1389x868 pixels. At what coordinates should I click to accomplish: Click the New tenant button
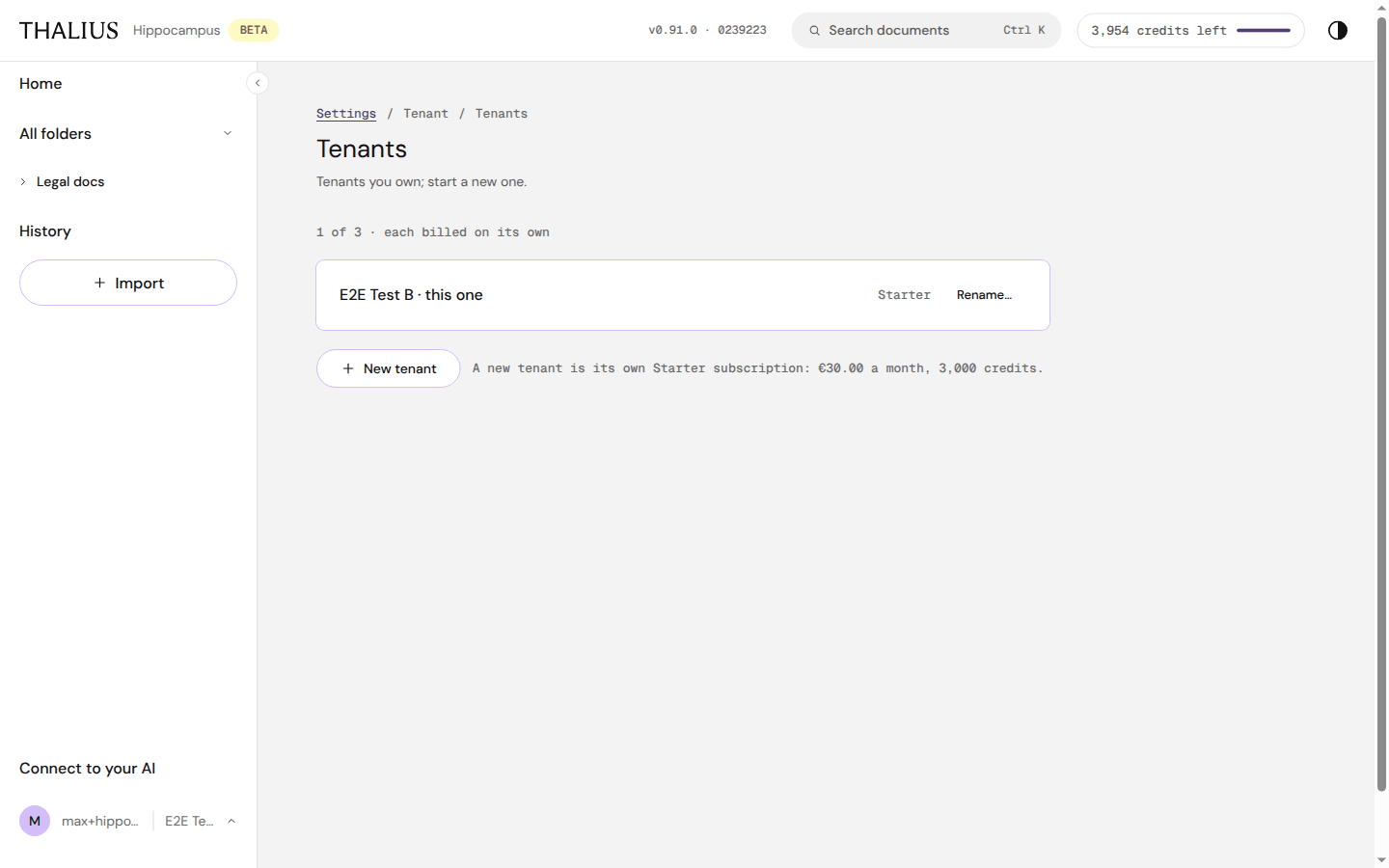tap(389, 368)
